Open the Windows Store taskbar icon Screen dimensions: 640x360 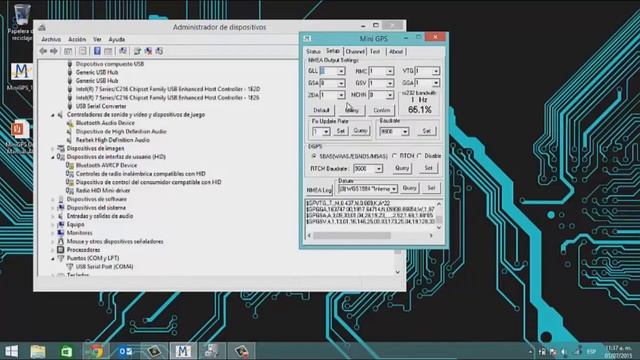66,351
